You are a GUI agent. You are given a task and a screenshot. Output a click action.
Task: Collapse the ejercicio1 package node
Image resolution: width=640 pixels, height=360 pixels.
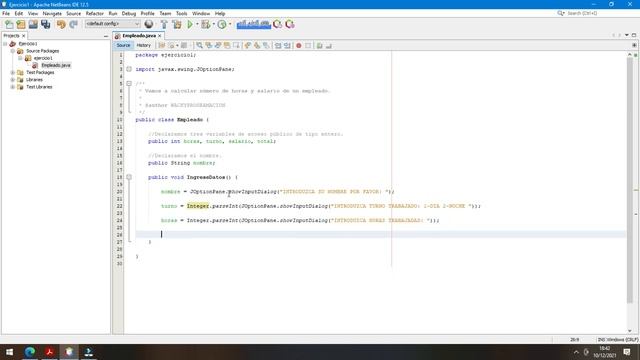[20, 58]
